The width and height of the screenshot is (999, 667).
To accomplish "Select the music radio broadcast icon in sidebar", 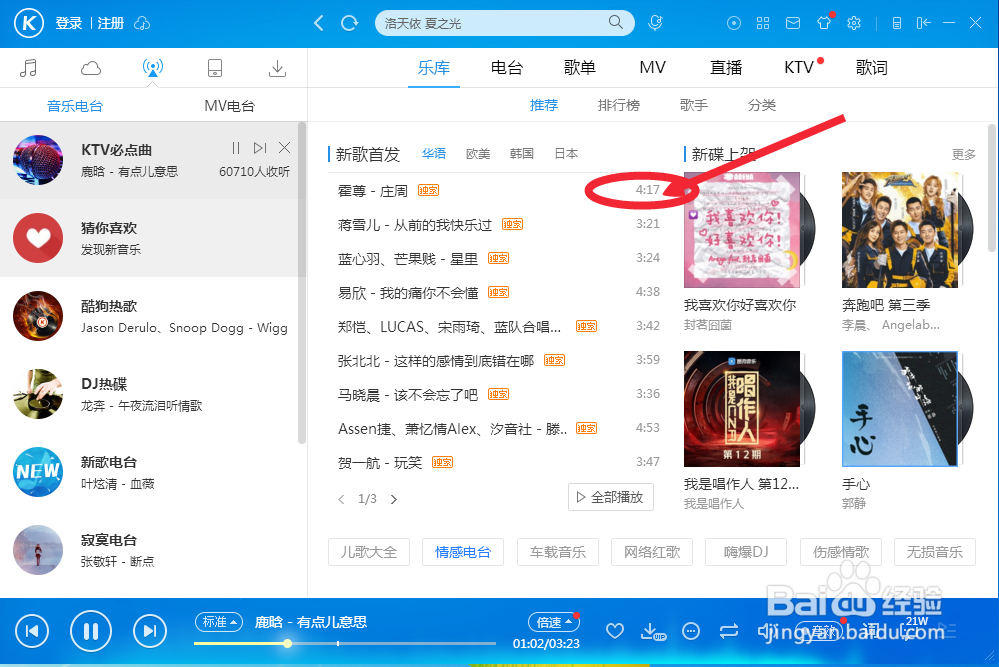I will 152,67.
